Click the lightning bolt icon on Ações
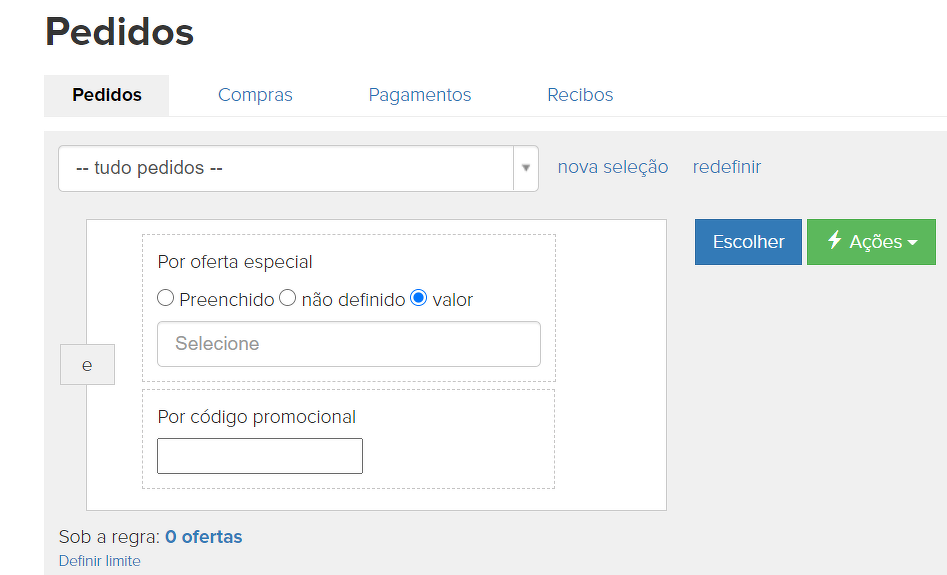Viewport: 947px width, 575px height. pyautogui.click(x=835, y=241)
